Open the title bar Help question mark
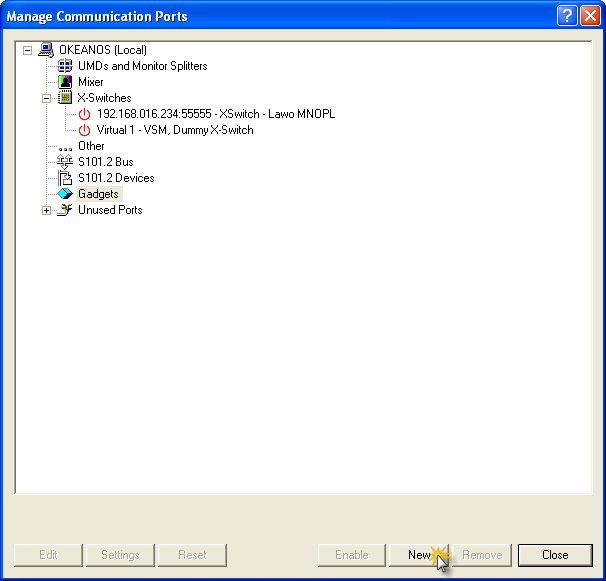Image resolution: width=606 pixels, height=581 pixels. 566,16
